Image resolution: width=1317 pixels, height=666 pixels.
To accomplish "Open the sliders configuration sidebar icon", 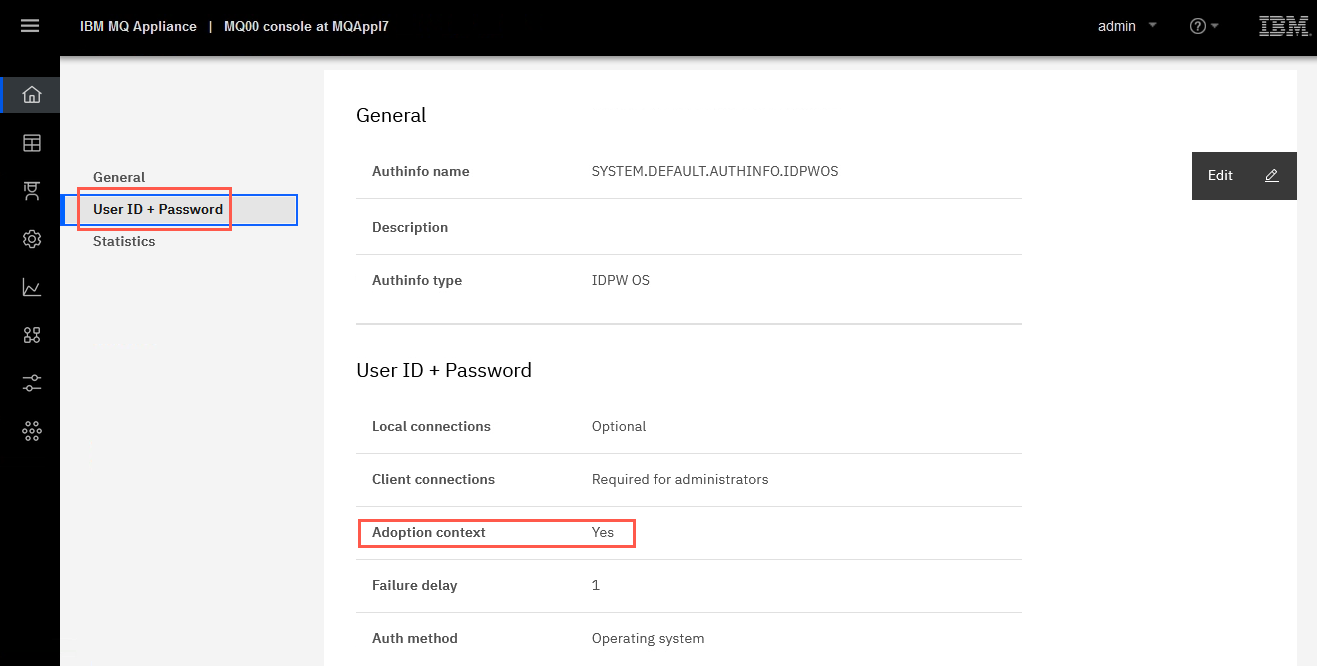I will [x=32, y=383].
